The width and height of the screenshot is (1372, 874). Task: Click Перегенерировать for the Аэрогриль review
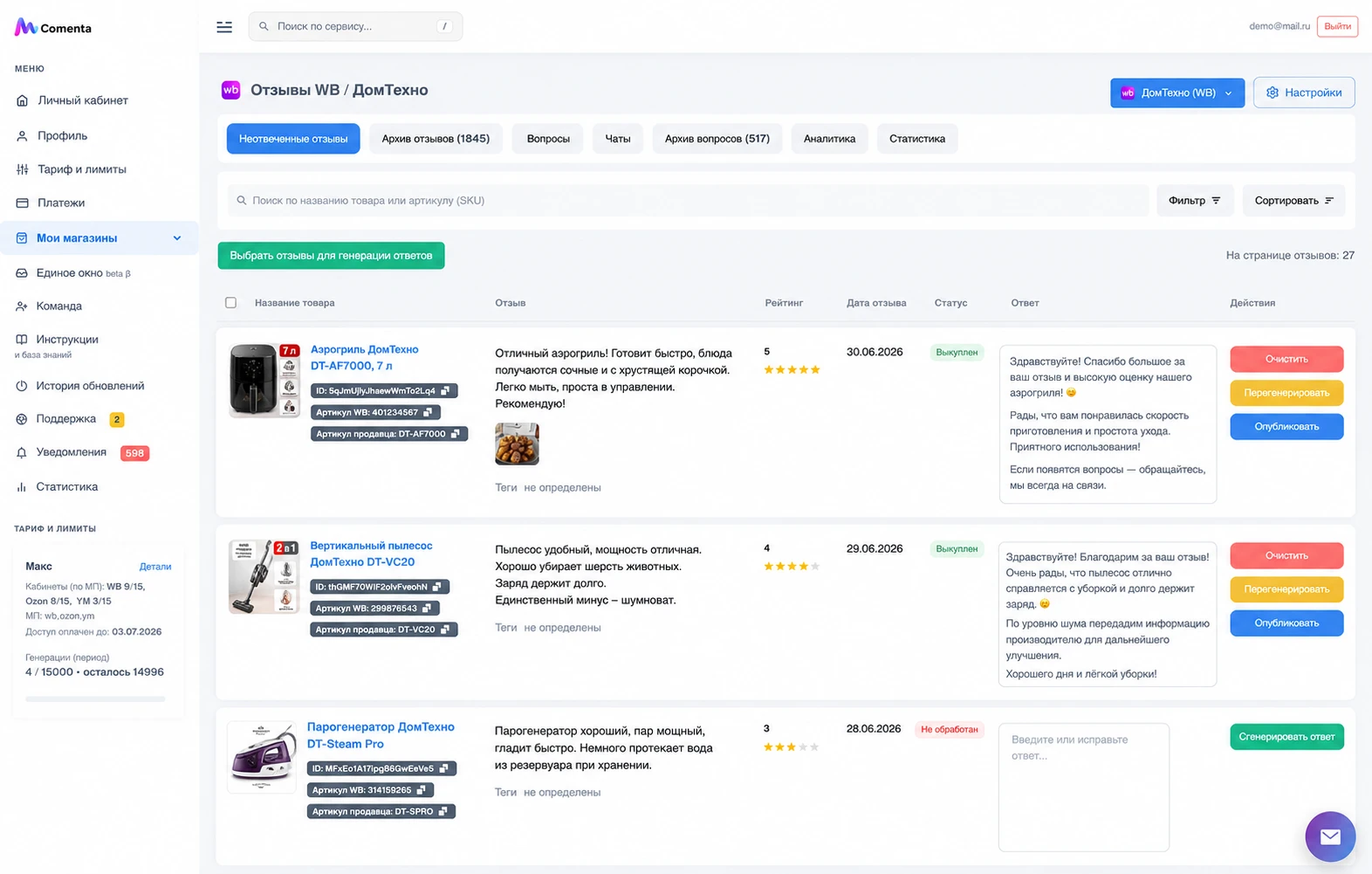point(1286,393)
